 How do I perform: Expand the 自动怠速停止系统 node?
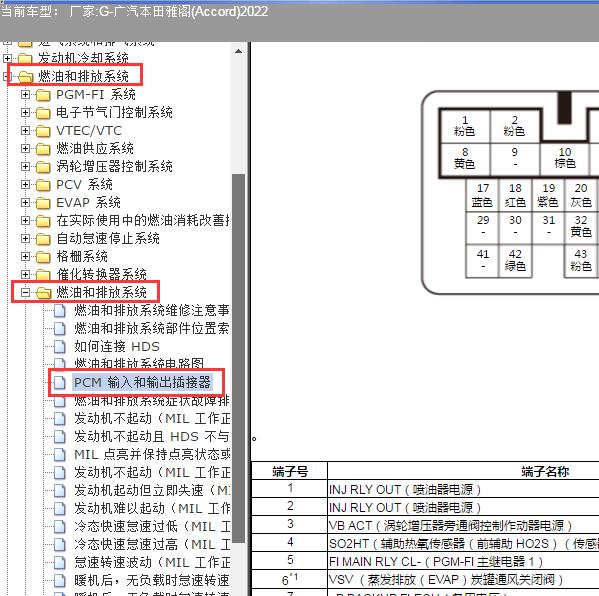(25, 239)
